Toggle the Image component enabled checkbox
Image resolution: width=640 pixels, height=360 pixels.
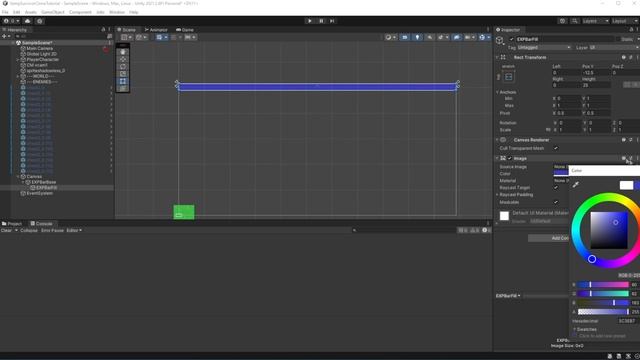(510, 158)
